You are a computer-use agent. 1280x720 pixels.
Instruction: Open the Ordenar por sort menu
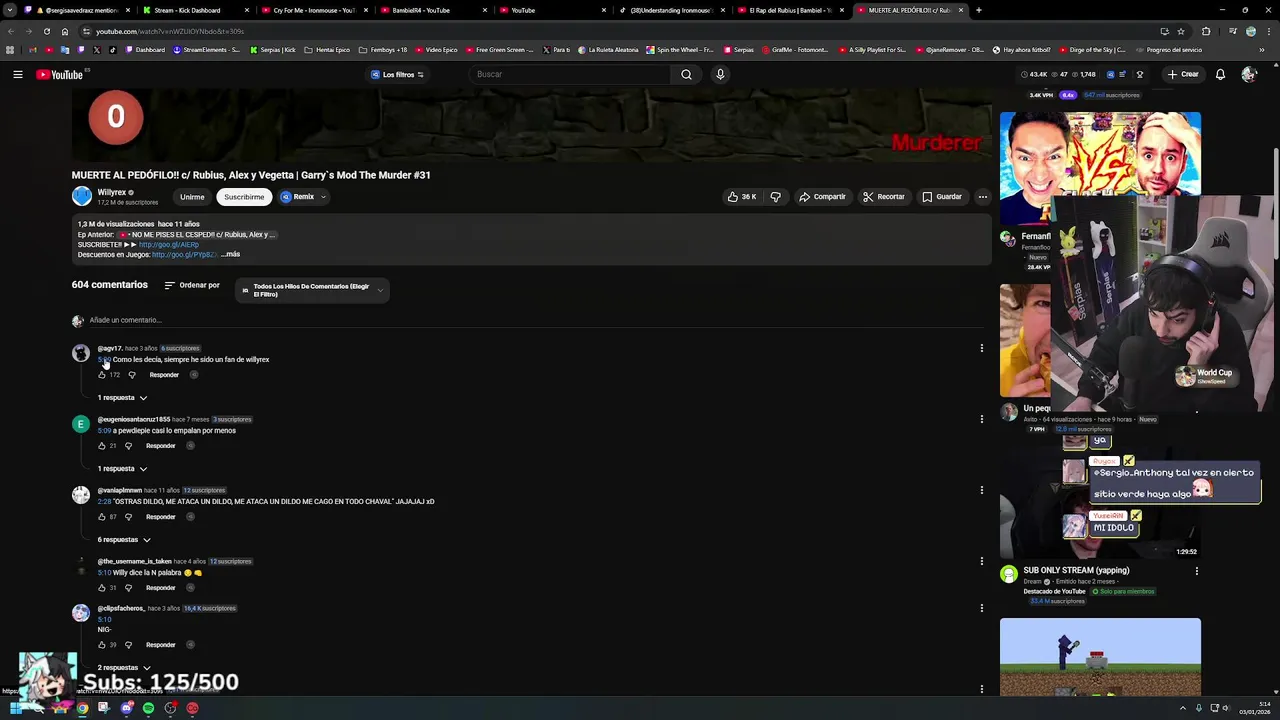[192, 285]
